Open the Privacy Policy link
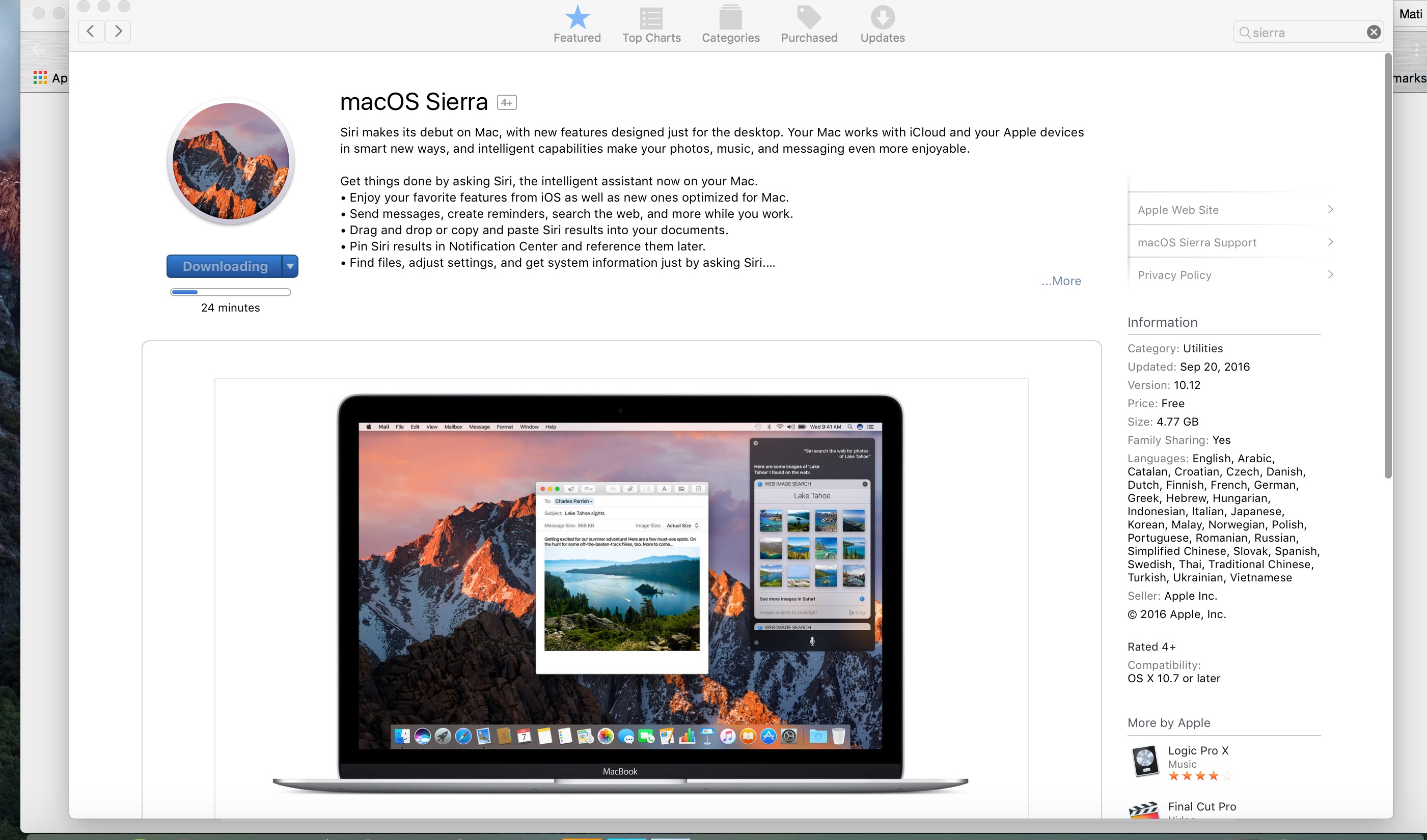This screenshot has height=840, width=1427. [1174, 275]
